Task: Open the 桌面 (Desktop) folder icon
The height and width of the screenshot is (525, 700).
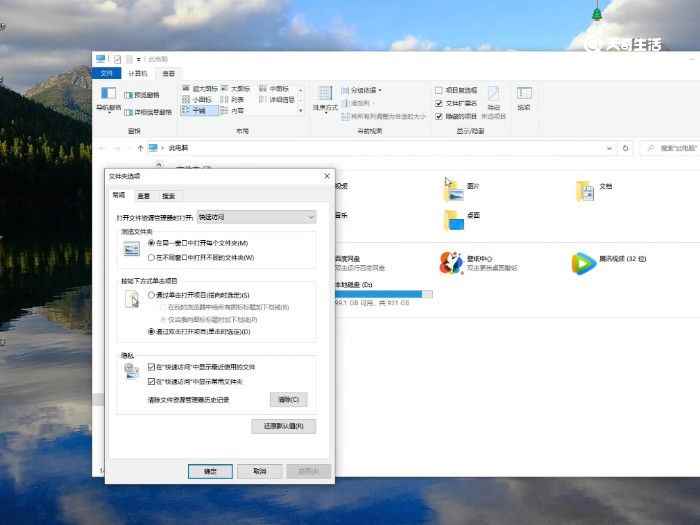Action: [x=452, y=218]
